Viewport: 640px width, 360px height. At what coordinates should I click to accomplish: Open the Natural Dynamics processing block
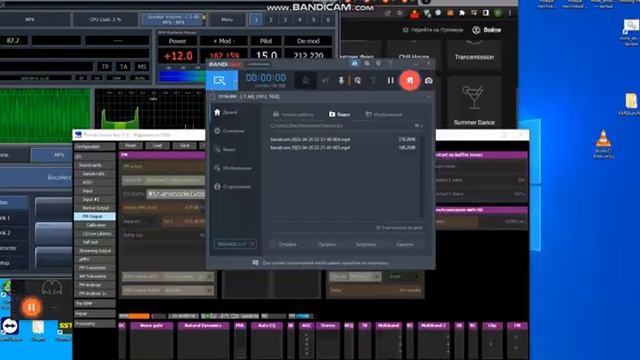click(204, 326)
